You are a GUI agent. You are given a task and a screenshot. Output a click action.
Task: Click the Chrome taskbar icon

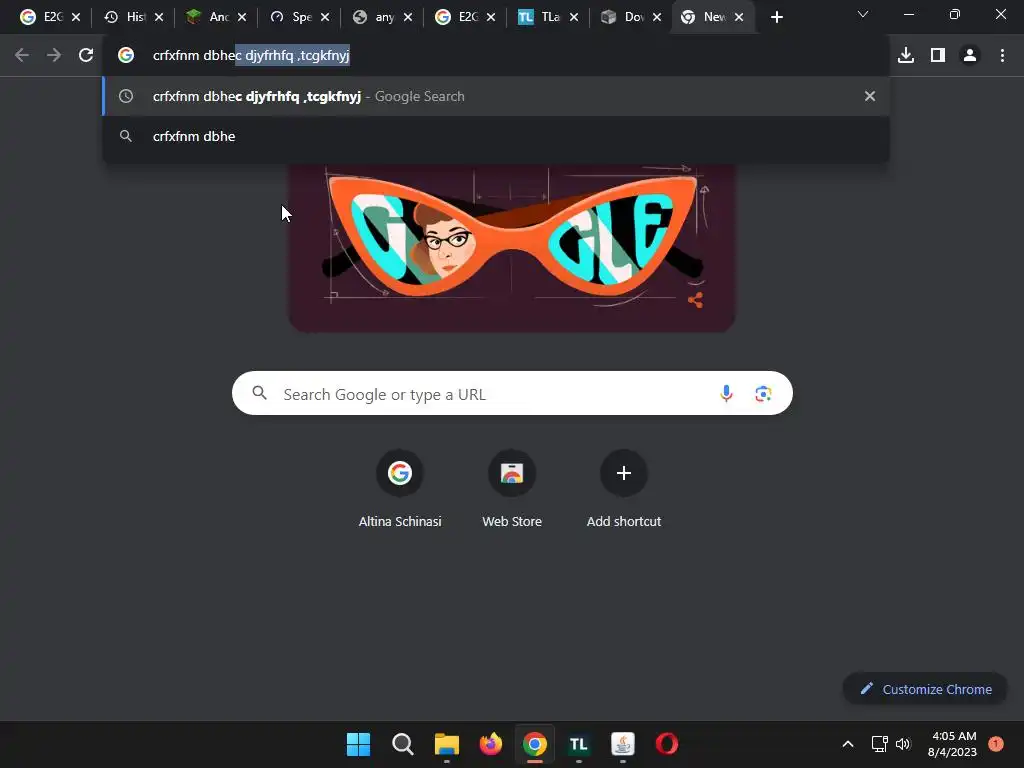pyautogui.click(x=535, y=744)
